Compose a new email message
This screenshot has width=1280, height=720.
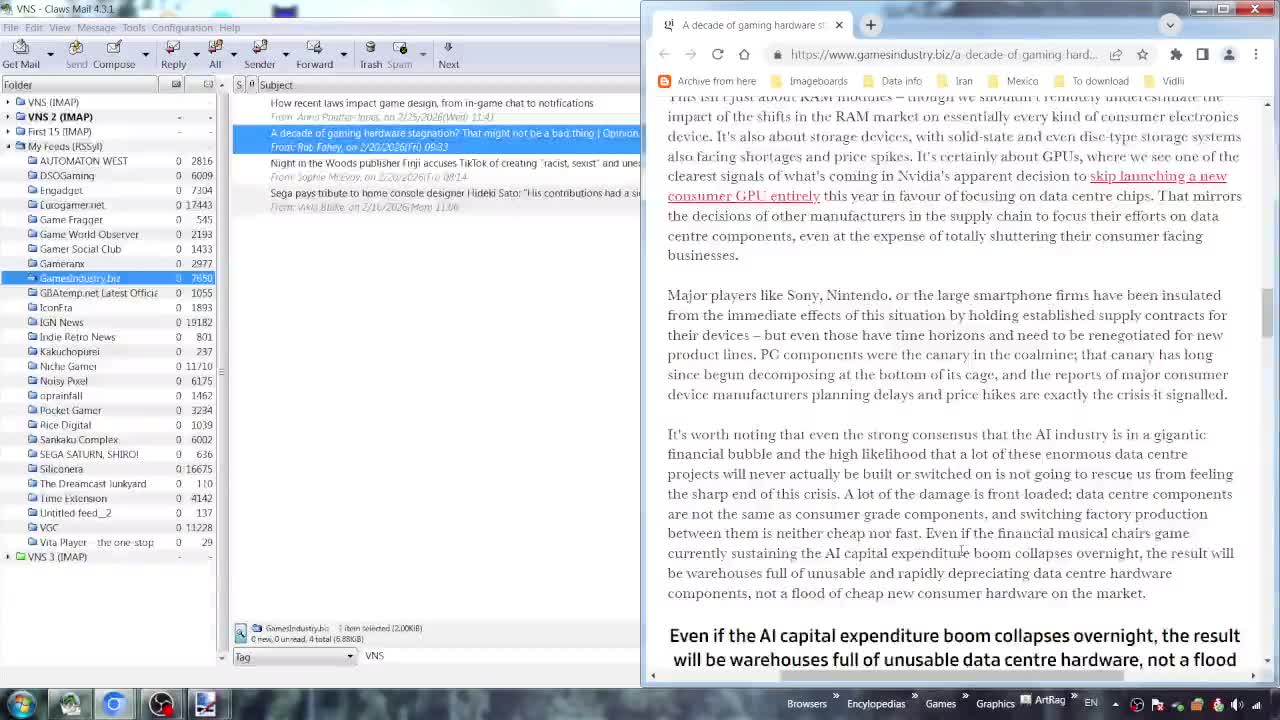114,54
